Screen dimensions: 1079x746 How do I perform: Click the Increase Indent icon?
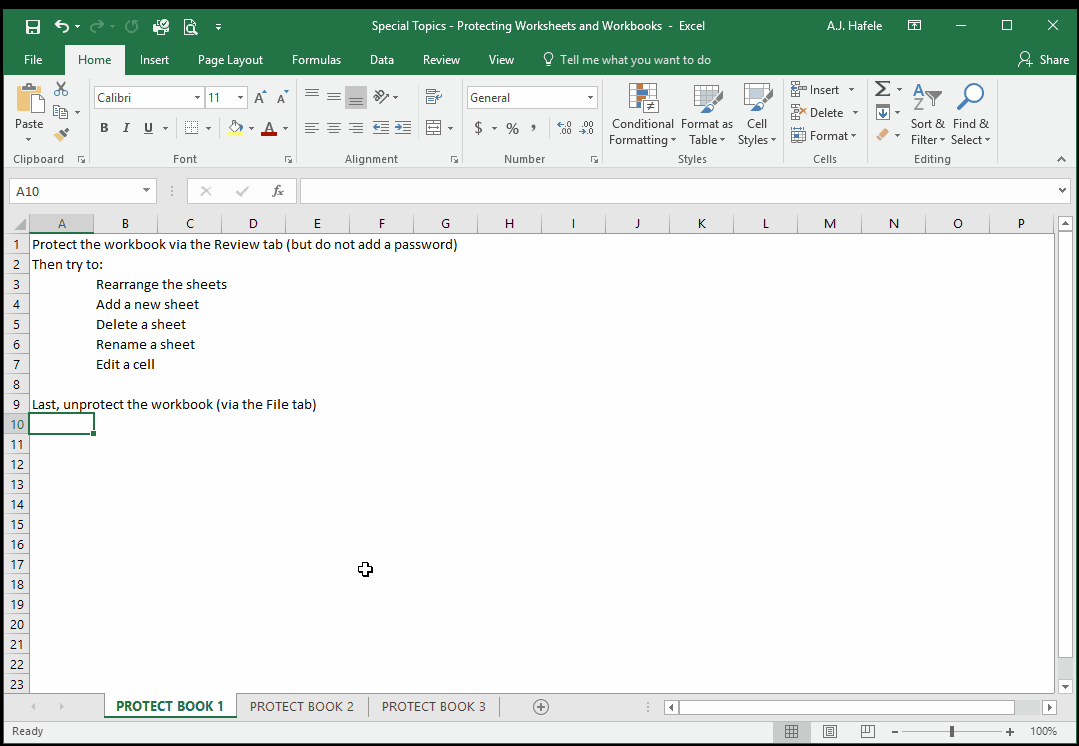click(x=403, y=127)
